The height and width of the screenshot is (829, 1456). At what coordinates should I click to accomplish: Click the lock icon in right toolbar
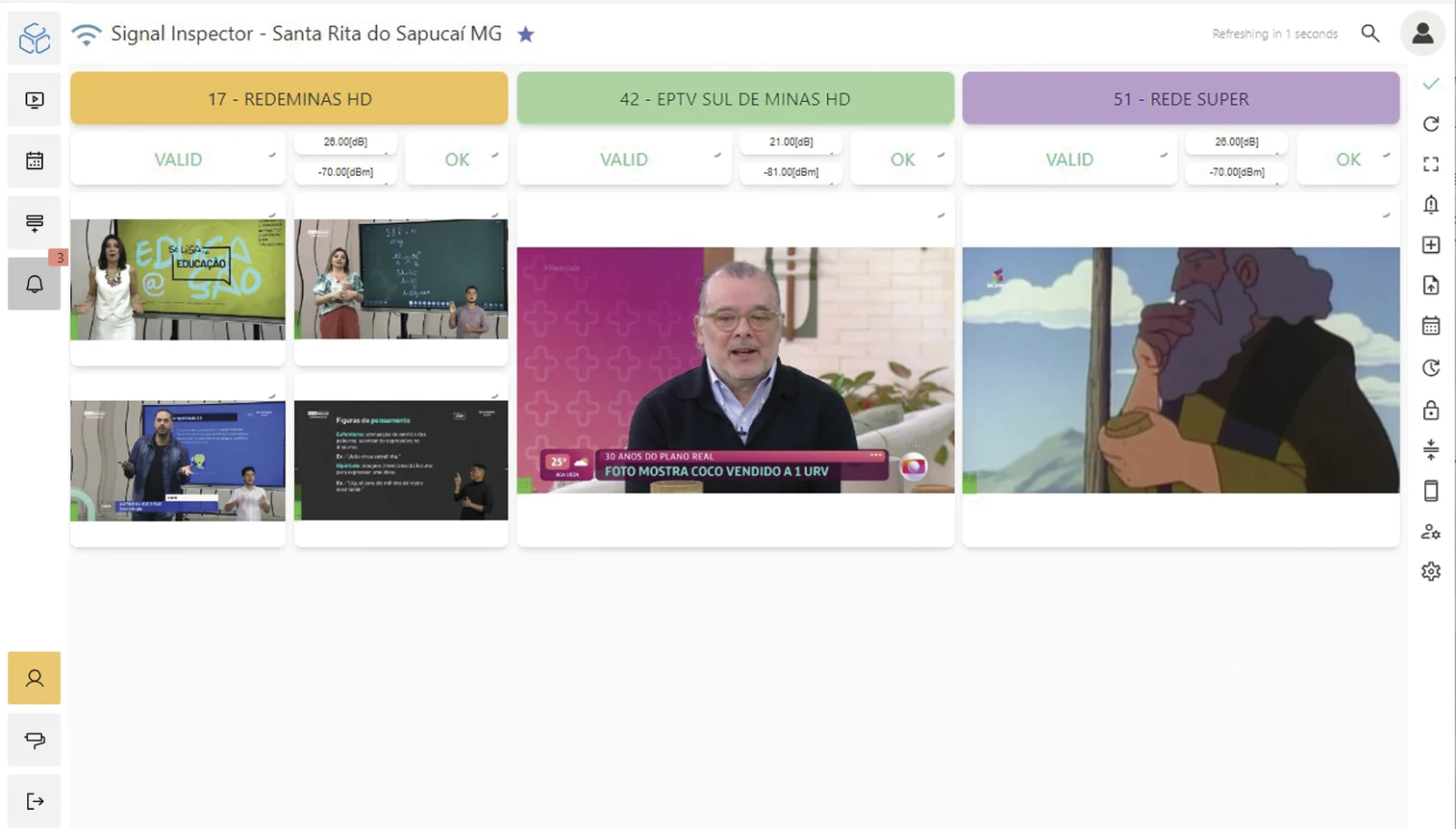click(1431, 409)
